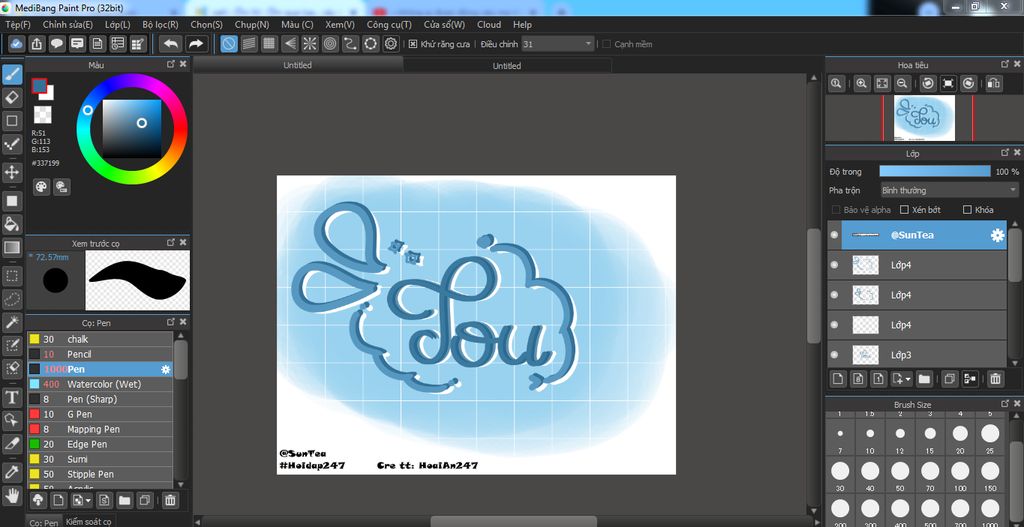Click the Độ trong opacity slider
Screen dimensions: 1024x527
coord(935,172)
